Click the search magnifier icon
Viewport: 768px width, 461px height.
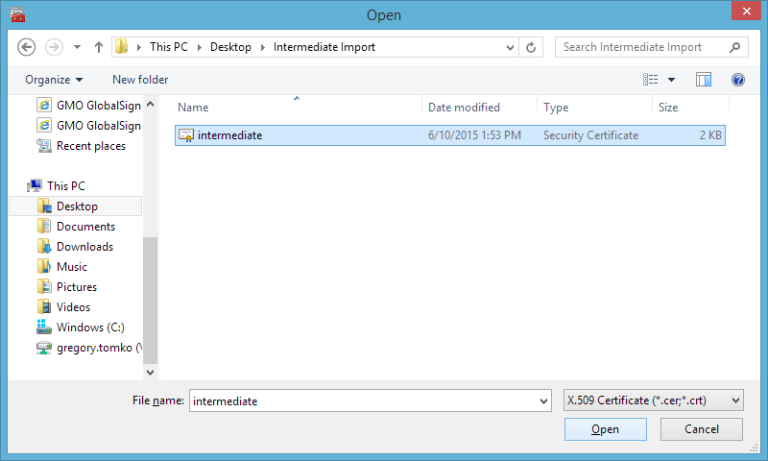point(735,47)
